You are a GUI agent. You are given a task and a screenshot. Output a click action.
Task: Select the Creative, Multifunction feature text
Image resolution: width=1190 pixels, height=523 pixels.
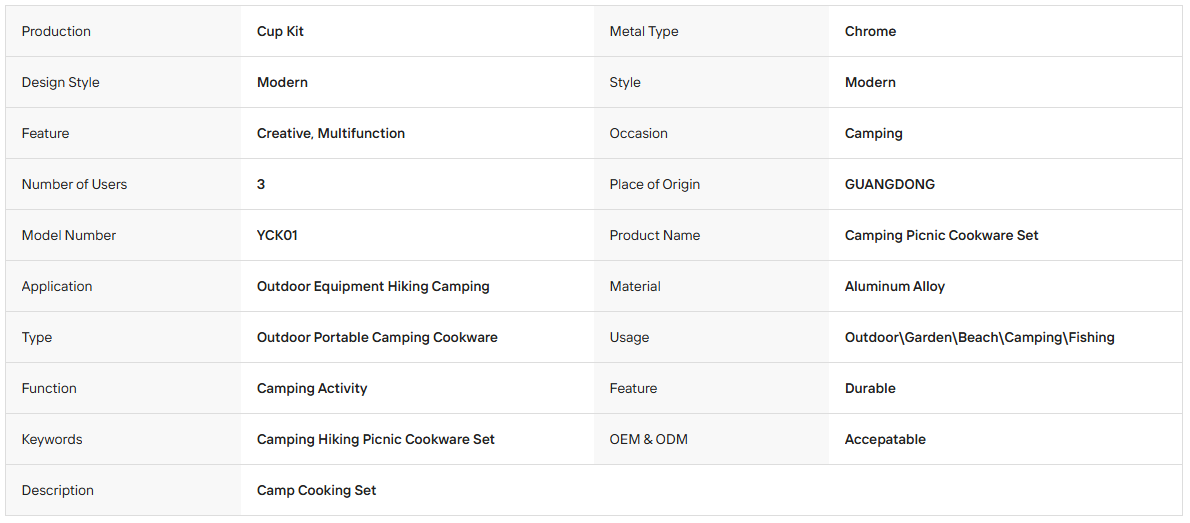(x=331, y=133)
